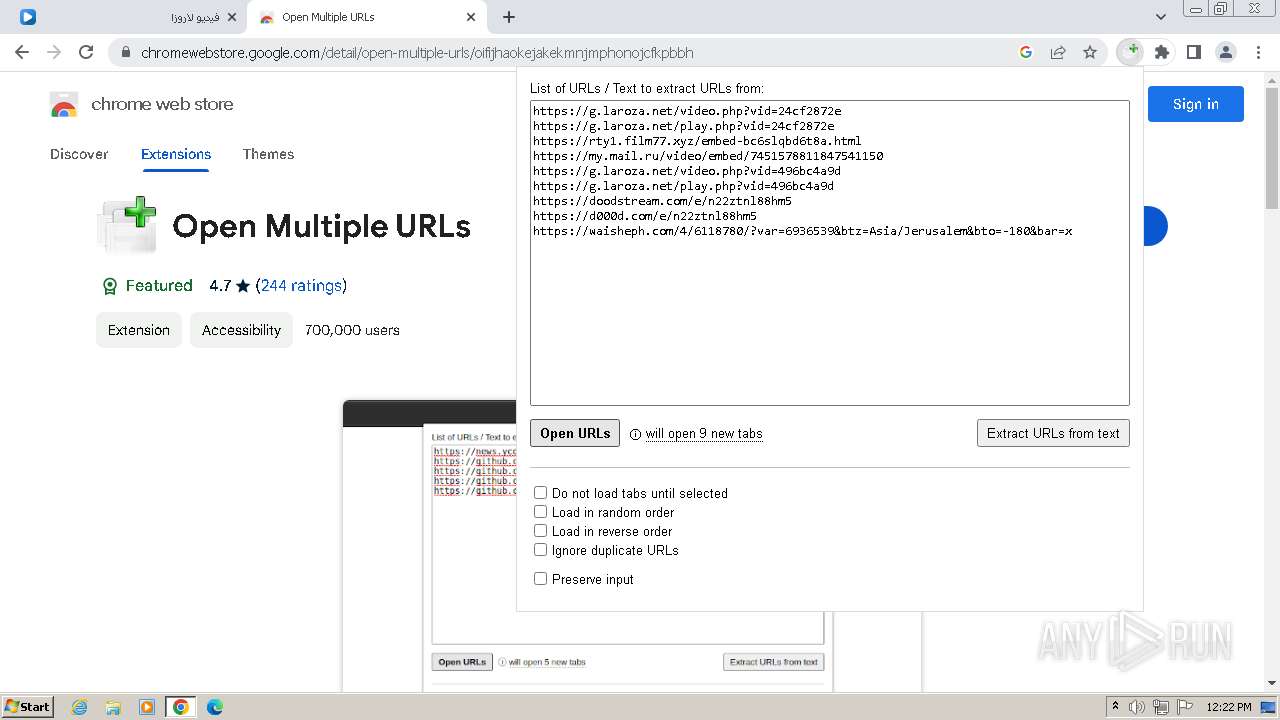Screen dimensions: 1280x720
Task: Click the Accessibility category chip
Action: point(241,330)
